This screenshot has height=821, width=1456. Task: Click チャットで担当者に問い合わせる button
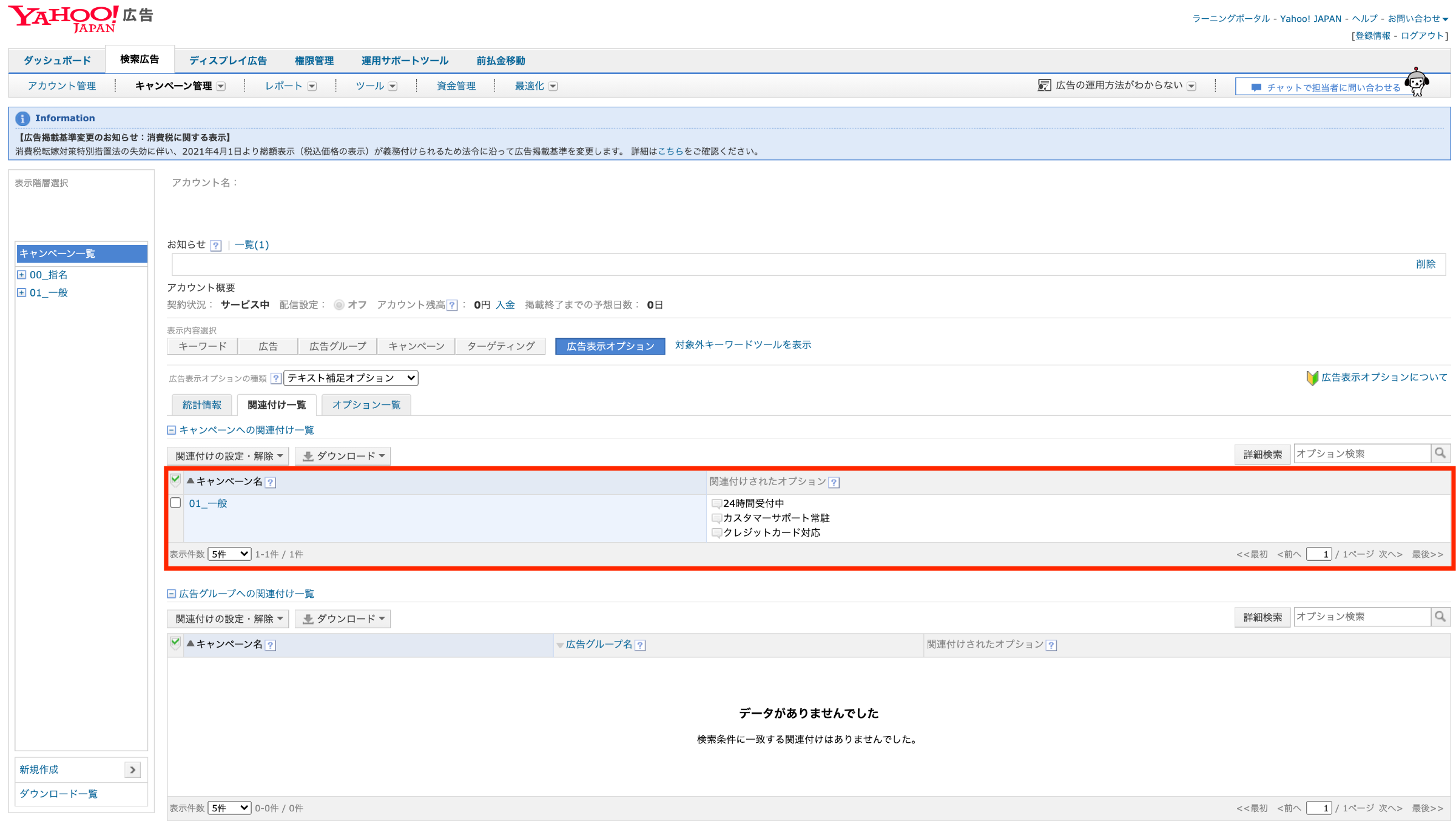(x=1326, y=87)
